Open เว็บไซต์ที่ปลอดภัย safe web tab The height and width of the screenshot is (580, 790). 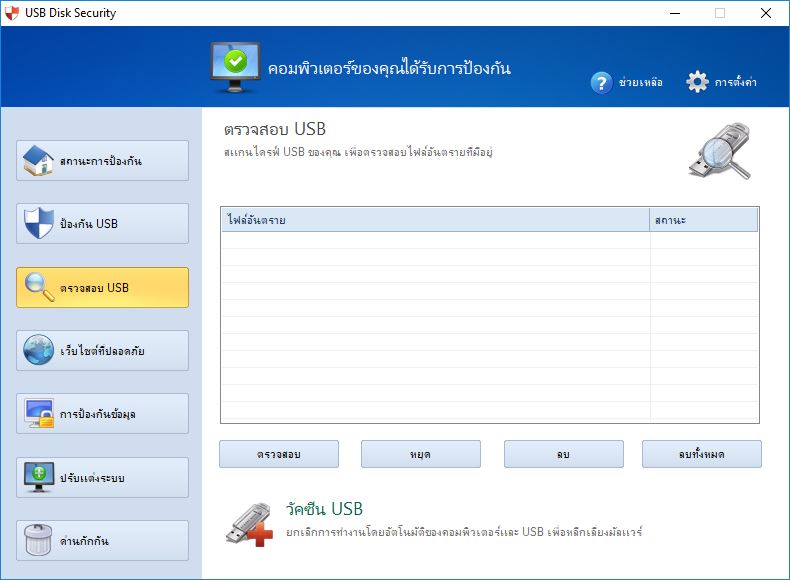pyautogui.click(x=102, y=351)
